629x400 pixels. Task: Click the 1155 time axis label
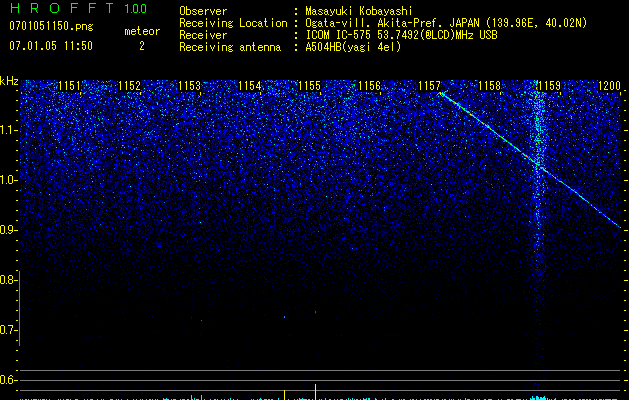click(x=310, y=86)
